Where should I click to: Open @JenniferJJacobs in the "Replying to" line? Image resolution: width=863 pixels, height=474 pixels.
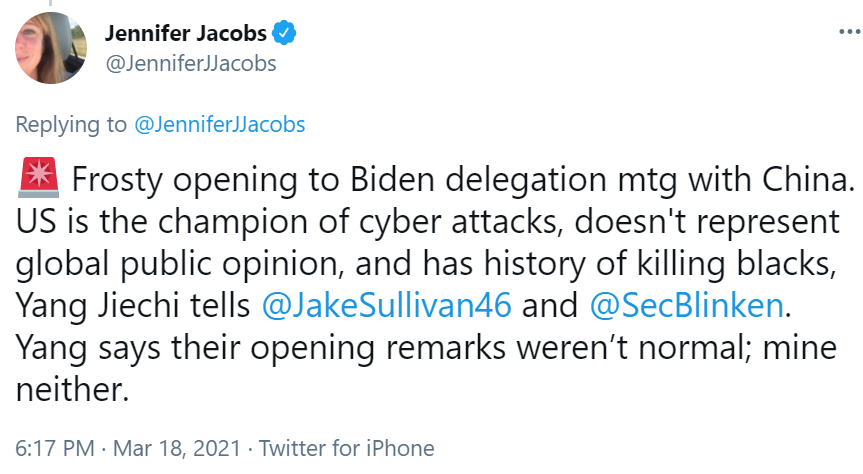click(x=219, y=125)
